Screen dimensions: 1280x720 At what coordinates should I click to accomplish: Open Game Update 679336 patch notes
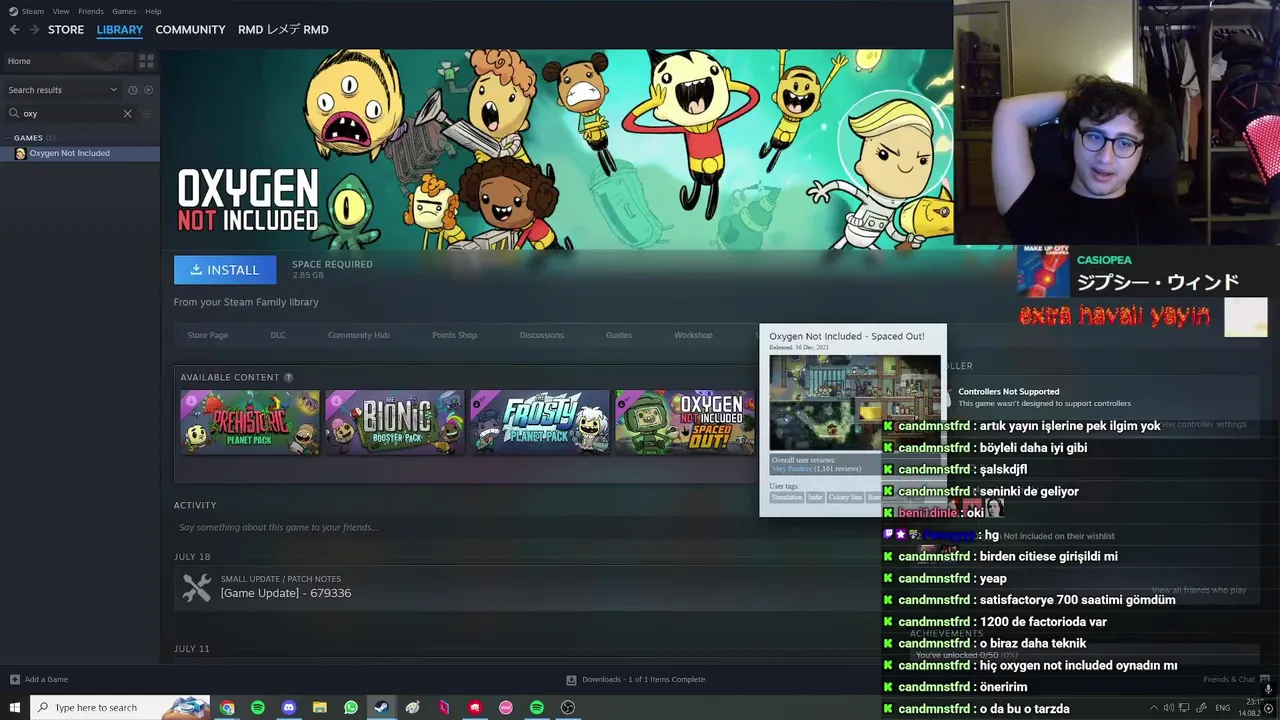tap(286, 593)
